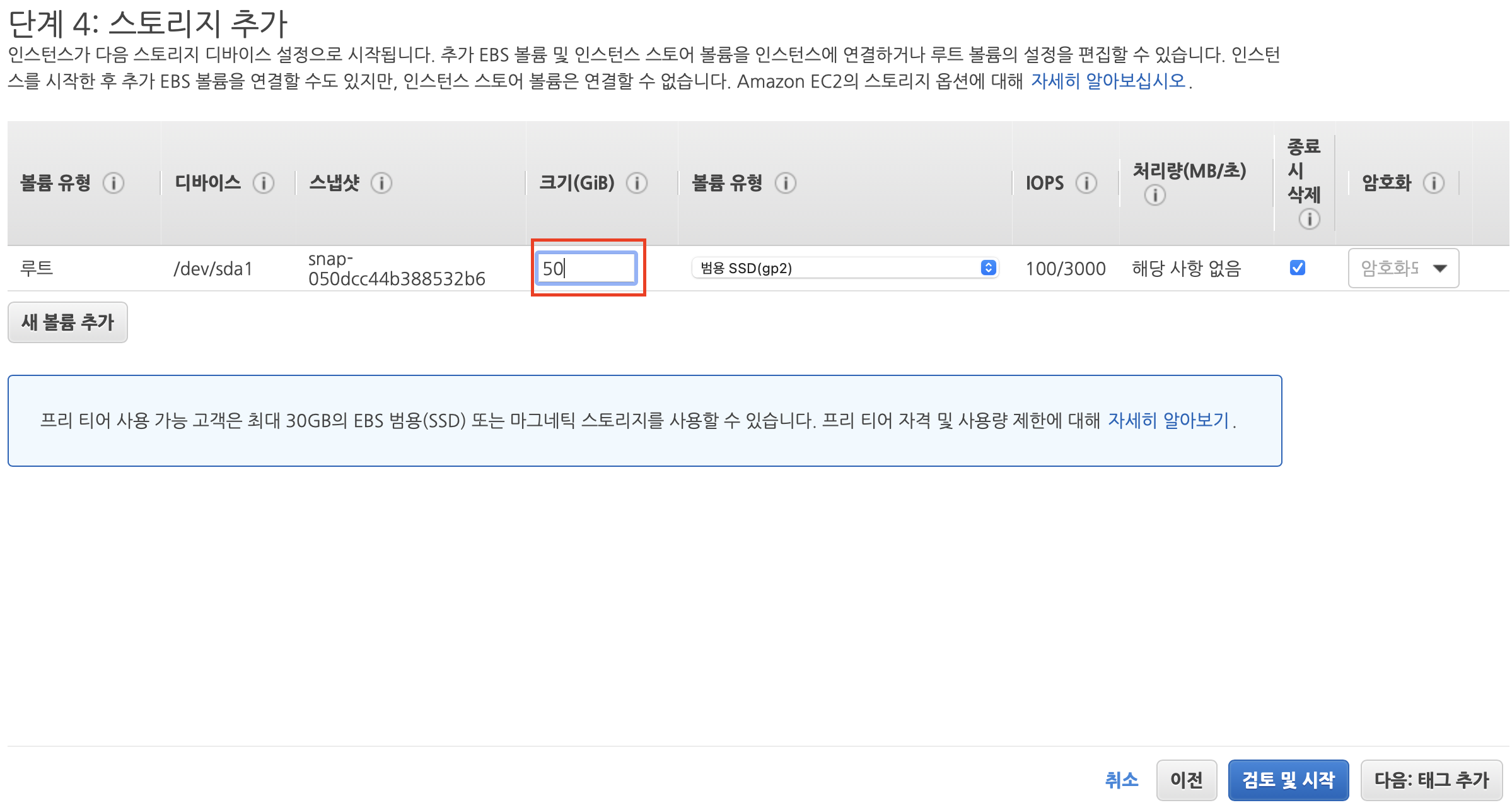Click info icon beside IOPS header
The width and height of the screenshot is (1512, 810).
[1086, 183]
